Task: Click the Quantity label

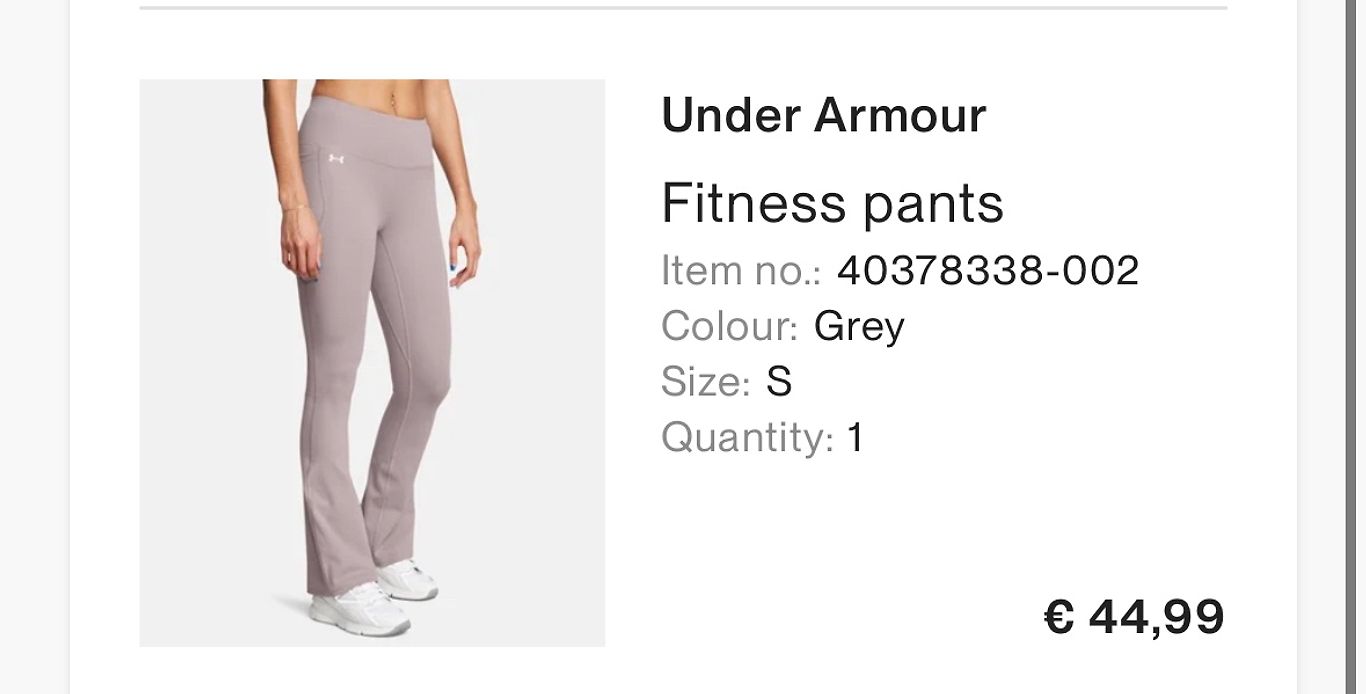Action: click(x=747, y=438)
